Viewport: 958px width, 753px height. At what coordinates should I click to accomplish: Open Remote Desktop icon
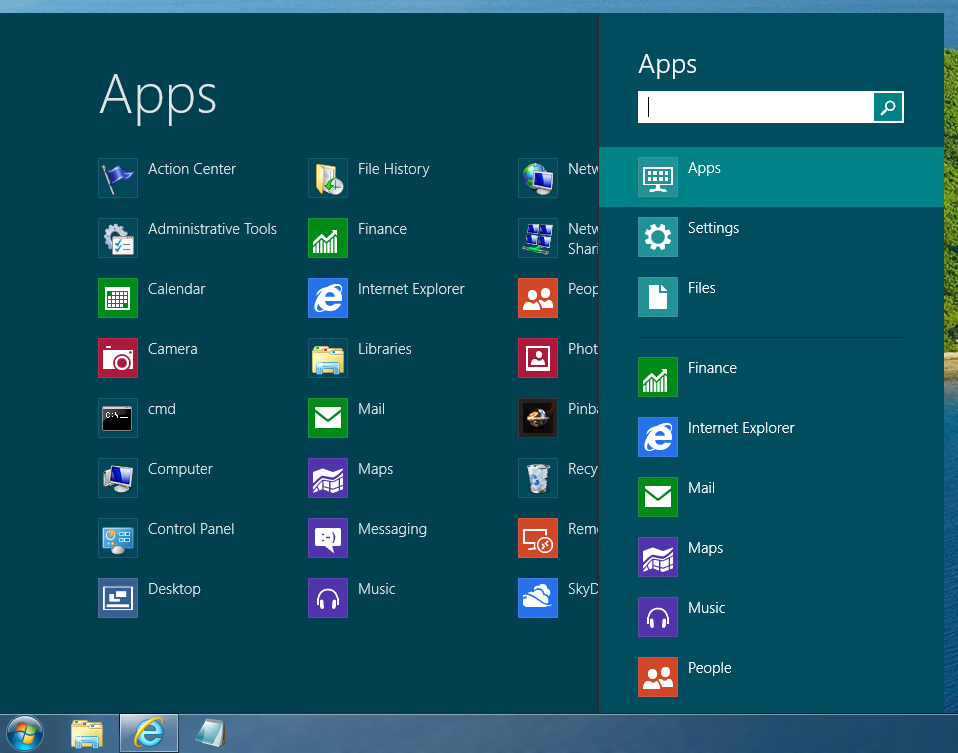tap(538, 537)
